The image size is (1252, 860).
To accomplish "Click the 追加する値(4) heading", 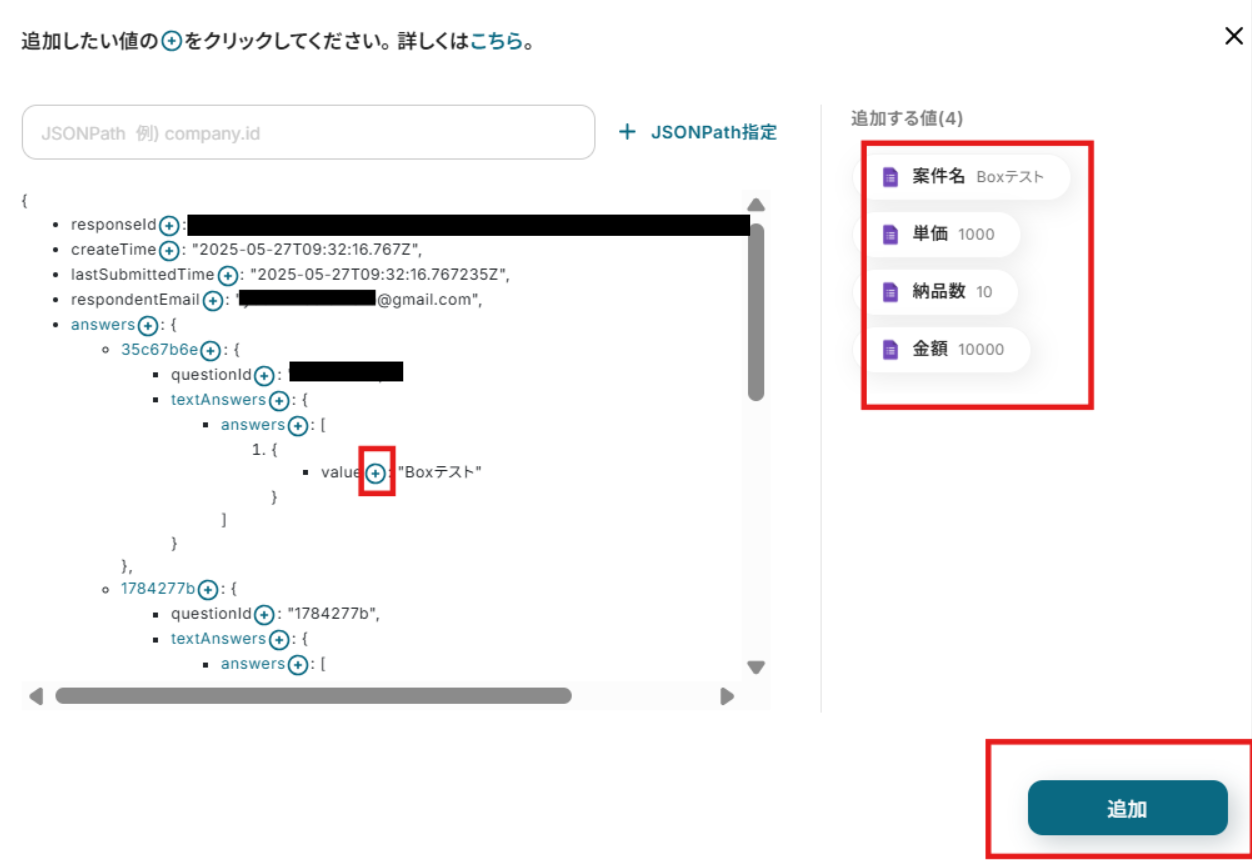I will [x=907, y=119].
